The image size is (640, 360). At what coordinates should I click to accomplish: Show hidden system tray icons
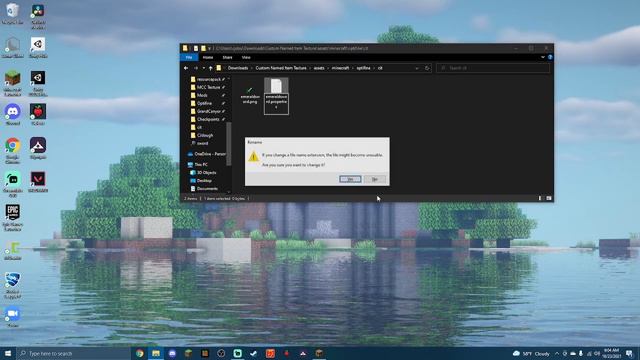557,353
